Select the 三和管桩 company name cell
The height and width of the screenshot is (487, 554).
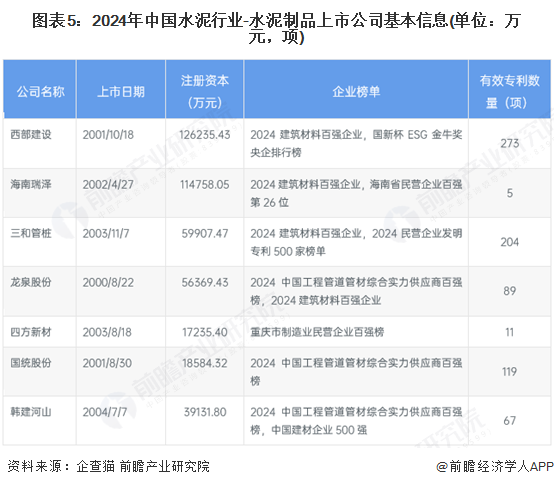40,242
